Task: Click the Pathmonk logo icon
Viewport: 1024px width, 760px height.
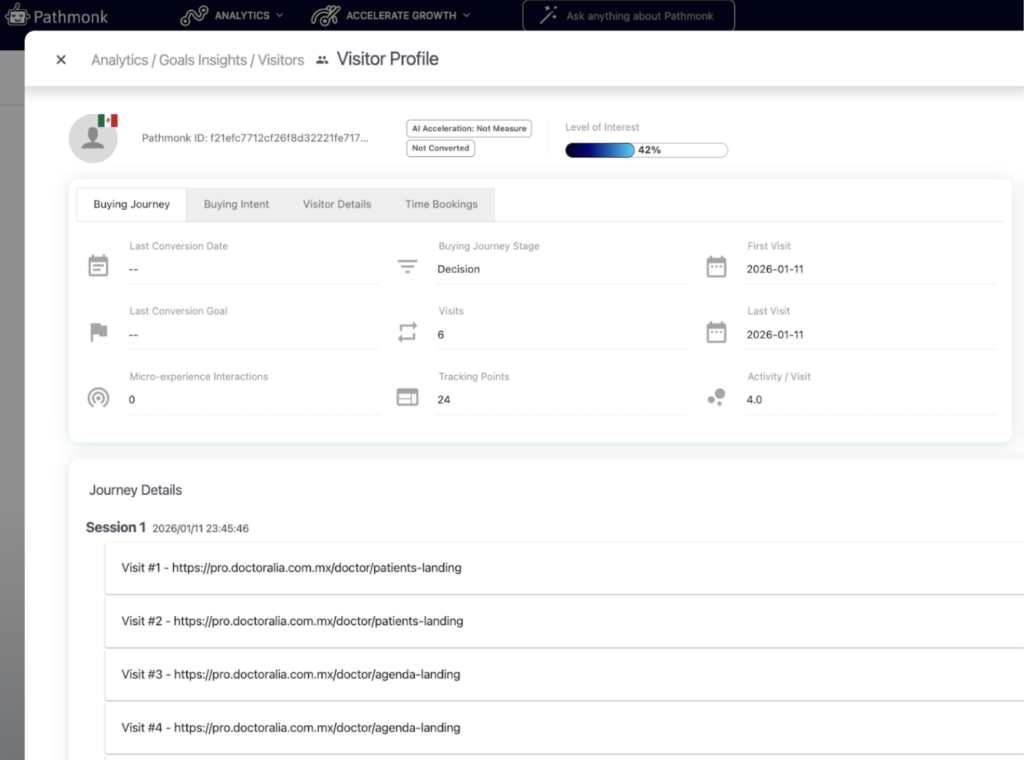Action: coord(18,15)
